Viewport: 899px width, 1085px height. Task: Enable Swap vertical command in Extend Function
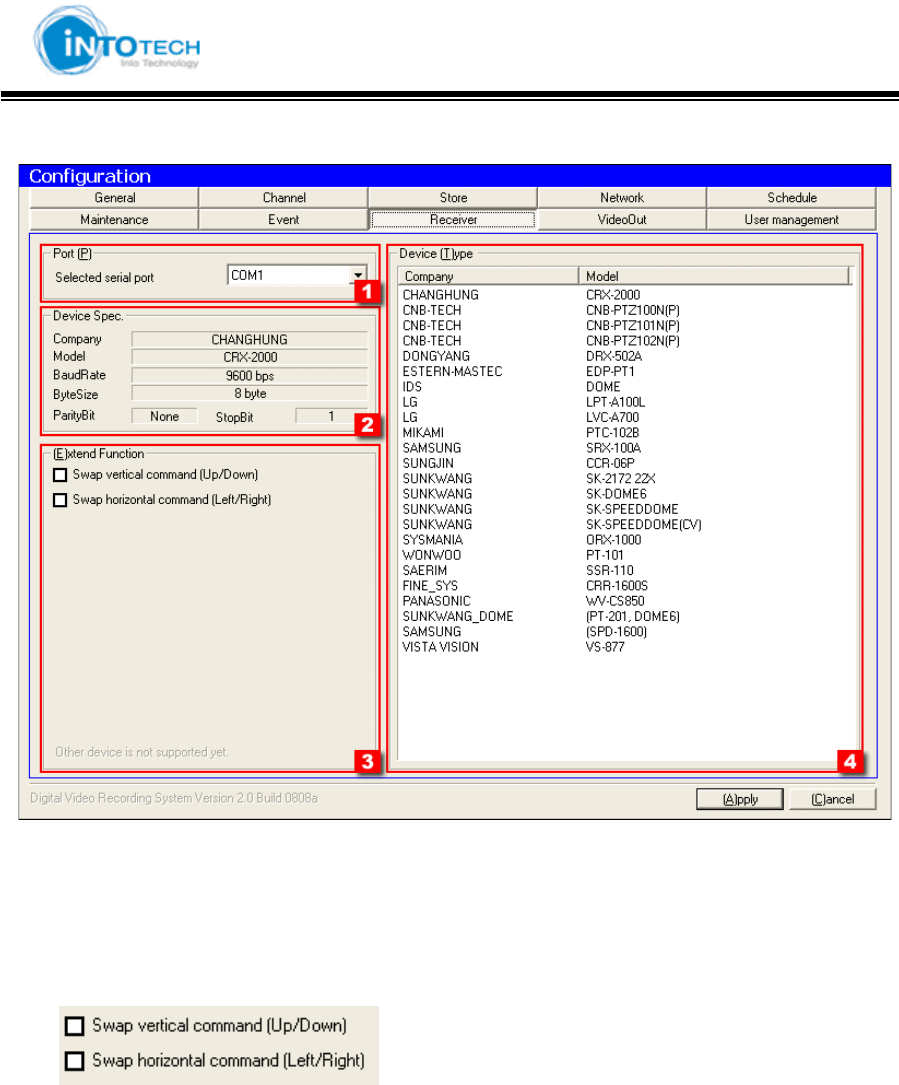(60, 475)
